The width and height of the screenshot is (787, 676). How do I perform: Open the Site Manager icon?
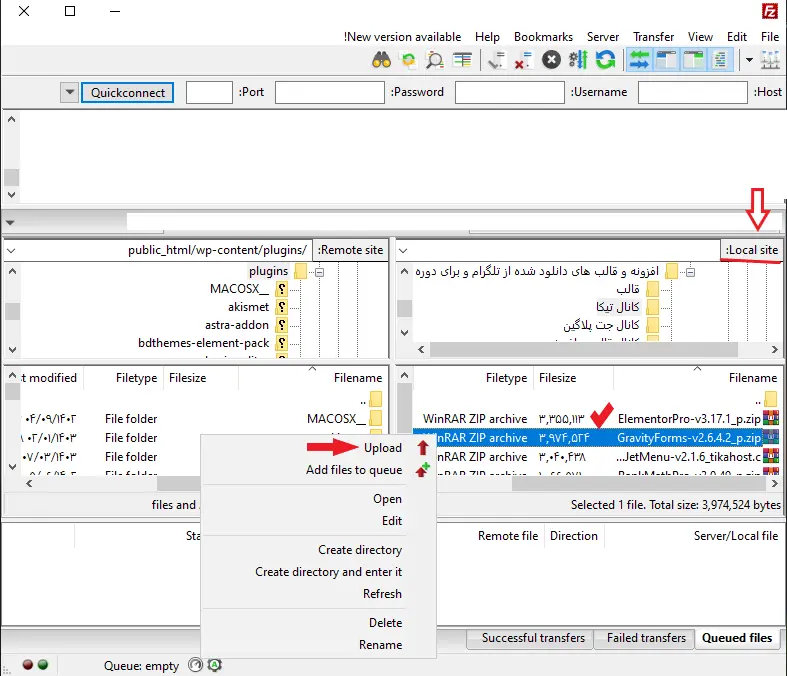click(769, 60)
